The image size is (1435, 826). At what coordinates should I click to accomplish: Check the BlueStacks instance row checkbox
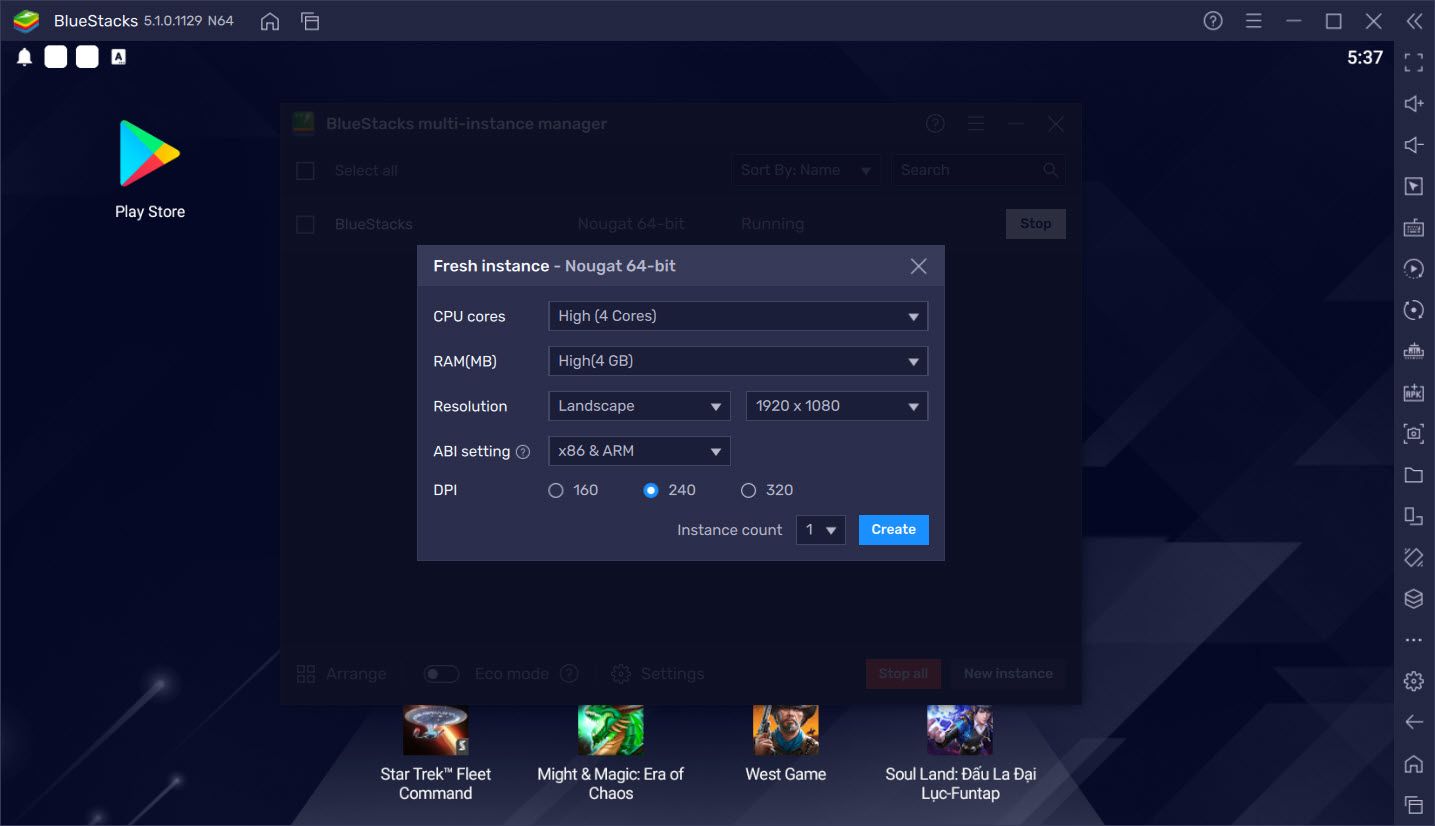click(x=305, y=225)
